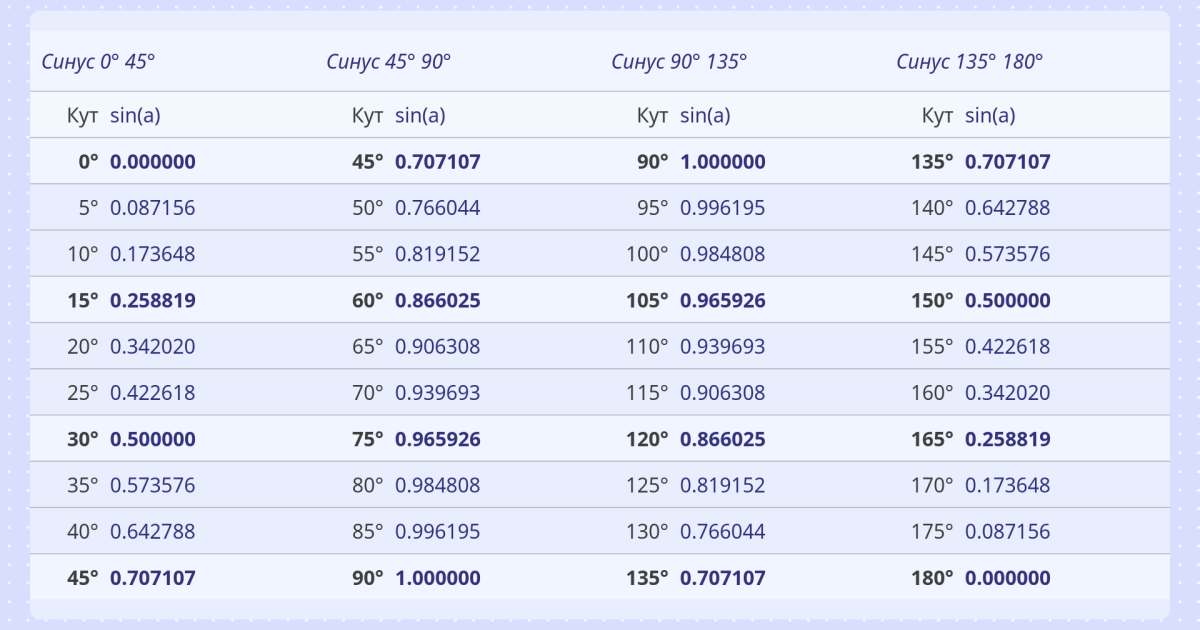
Task: Select the 'Синус 45° 90°' table heading
Action: (x=388, y=61)
